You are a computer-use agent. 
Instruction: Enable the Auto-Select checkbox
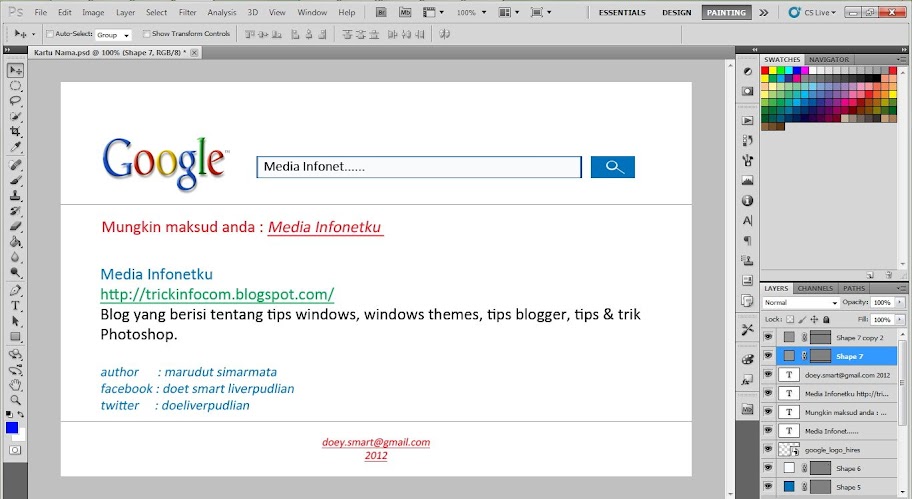coord(50,34)
